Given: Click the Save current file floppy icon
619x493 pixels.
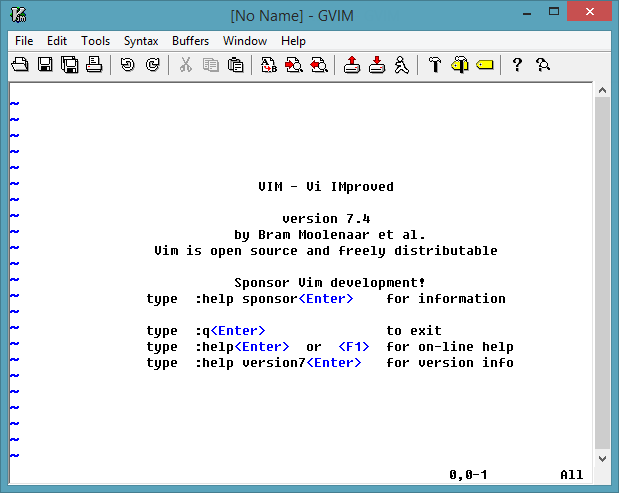Looking at the screenshot, I should pyautogui.click(x=45, y=65).
